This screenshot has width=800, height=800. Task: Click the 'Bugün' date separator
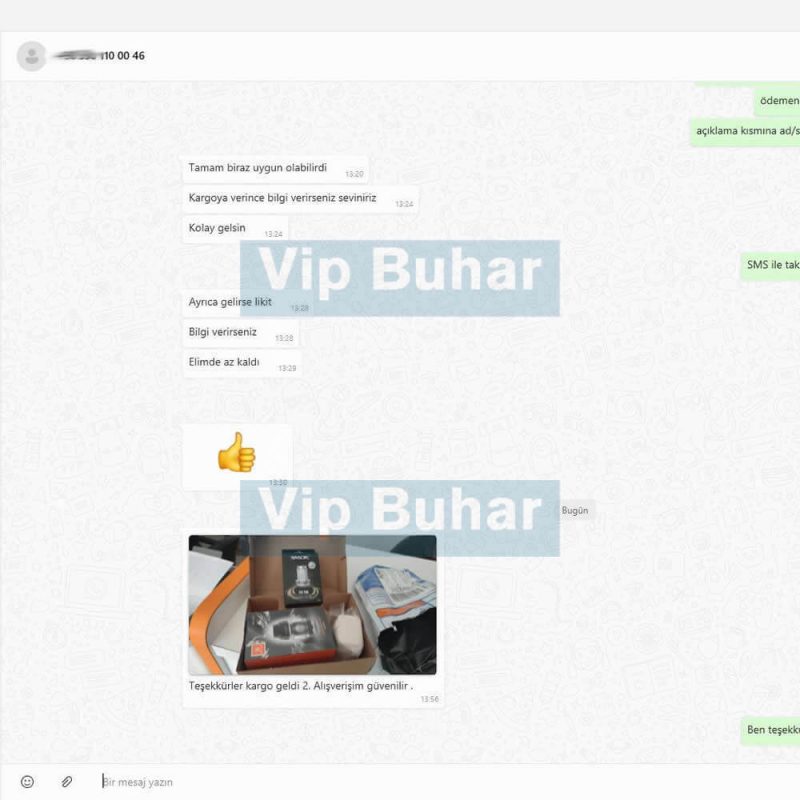pyautogui.click(x=575, y=510)
